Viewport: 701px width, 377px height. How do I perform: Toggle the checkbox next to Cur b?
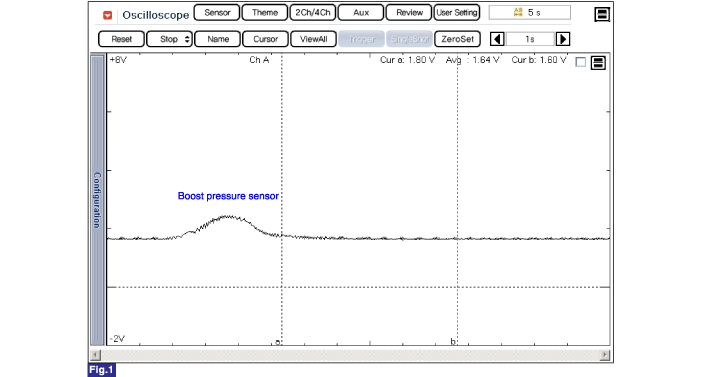point(580,62)
